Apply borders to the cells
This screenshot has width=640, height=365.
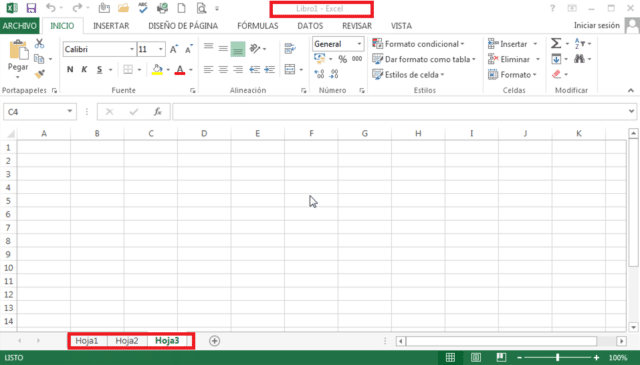128,69
